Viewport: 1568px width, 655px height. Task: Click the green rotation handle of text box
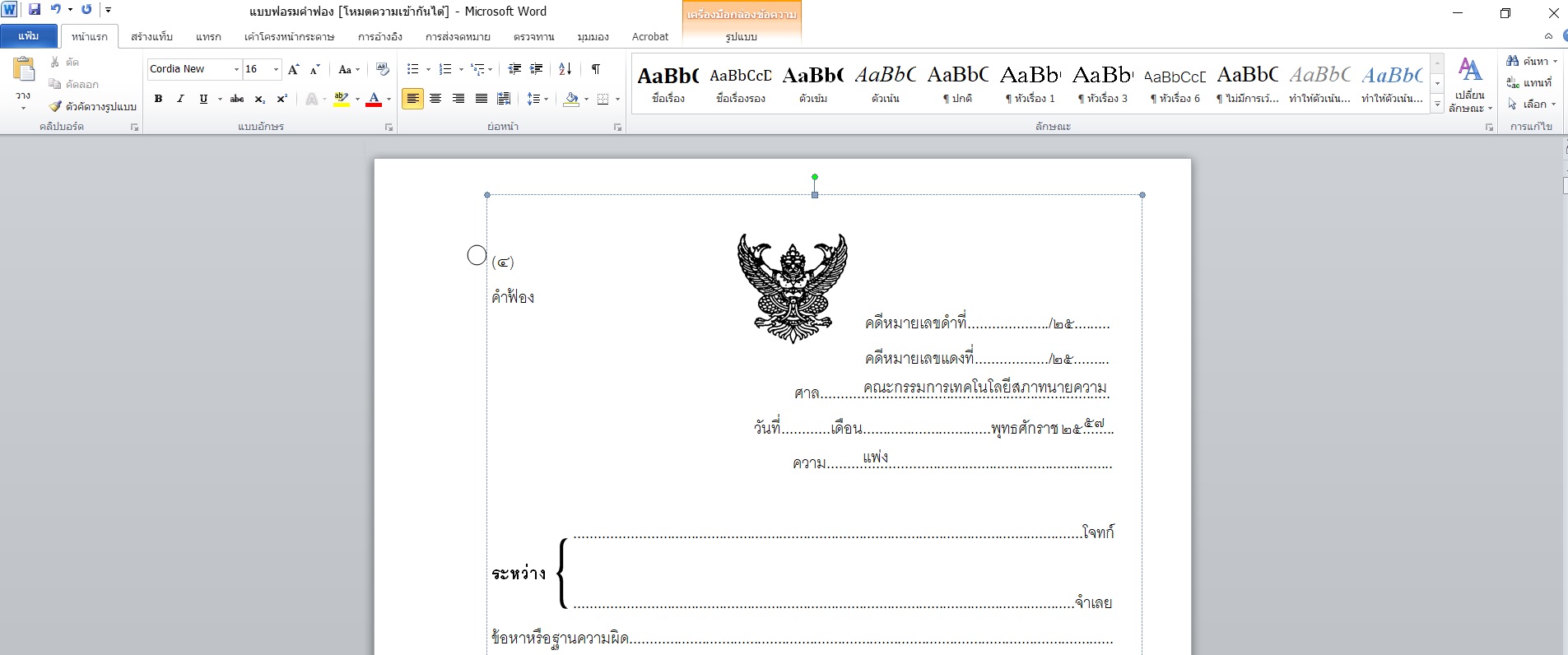(815, 176)
